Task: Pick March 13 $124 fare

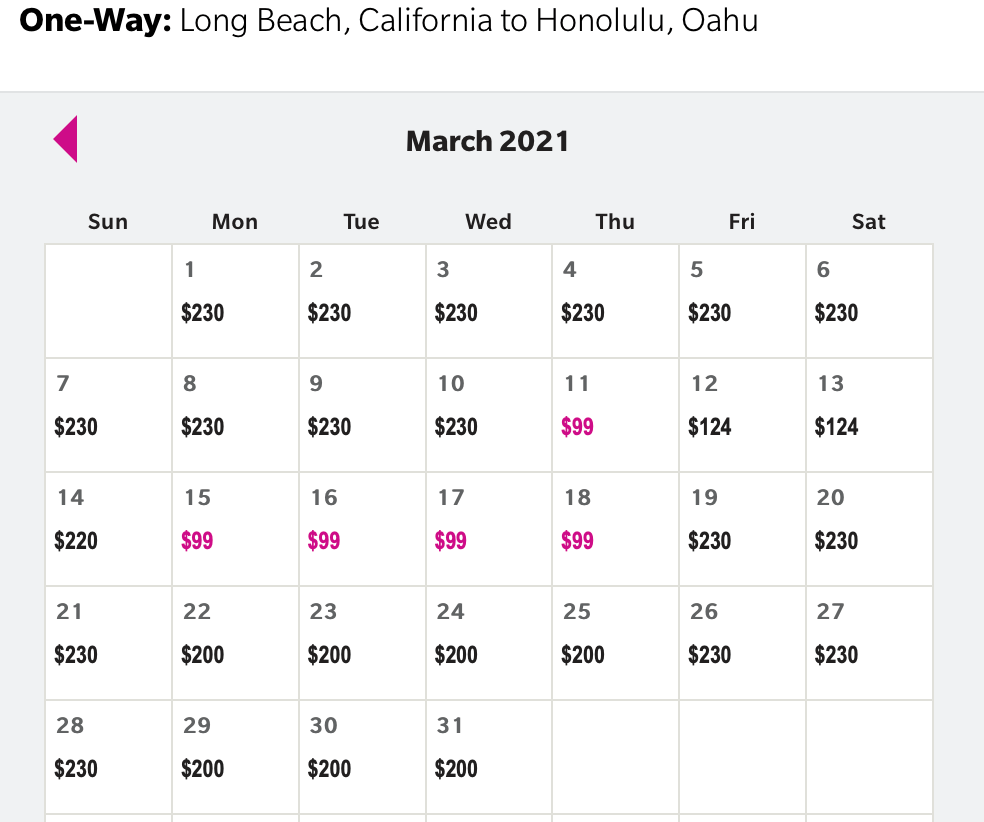Action: click(869, 415)
